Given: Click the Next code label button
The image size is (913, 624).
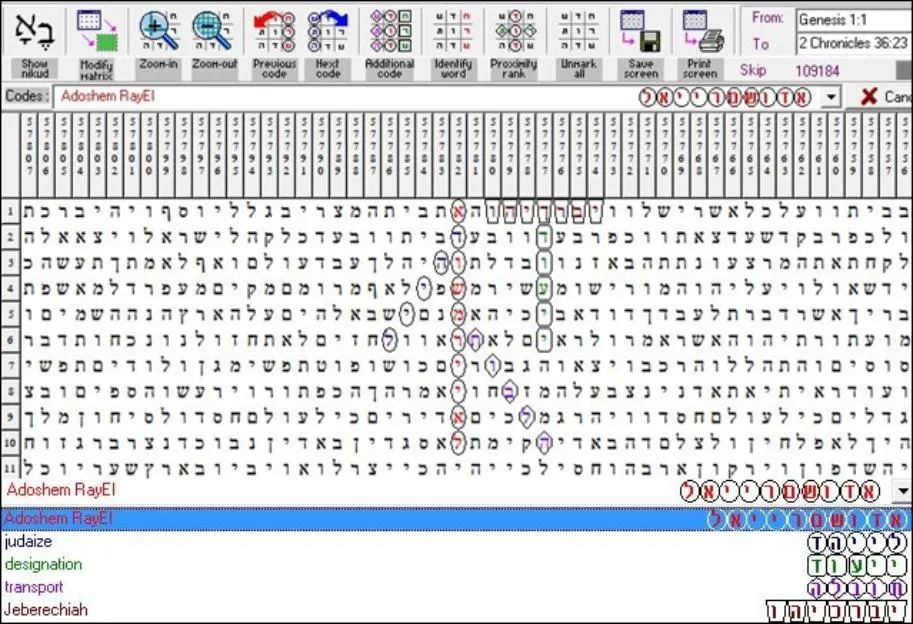Looking at the screenshot, I should tap(328, 69).
